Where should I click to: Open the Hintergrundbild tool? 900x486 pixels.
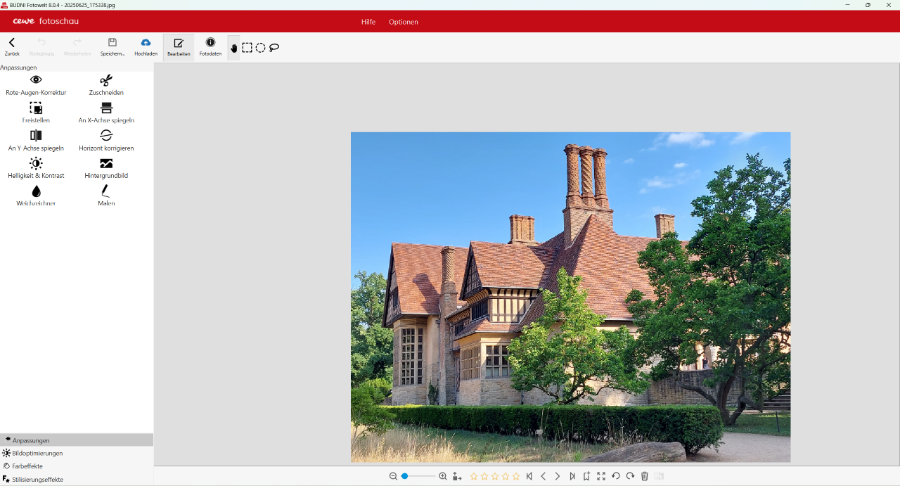(x=106, y=165)
